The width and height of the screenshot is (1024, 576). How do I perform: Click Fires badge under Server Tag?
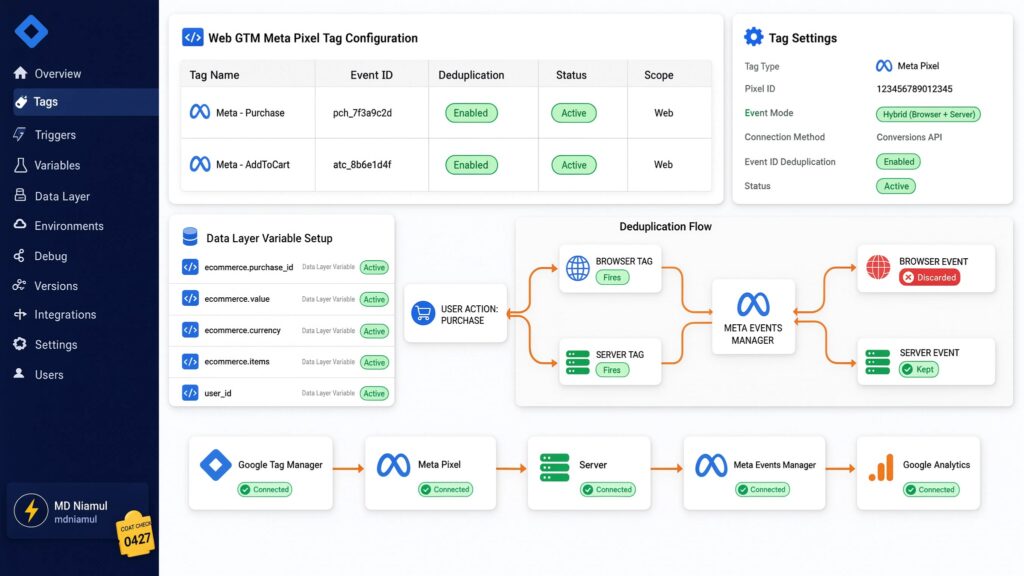point(612,370)
